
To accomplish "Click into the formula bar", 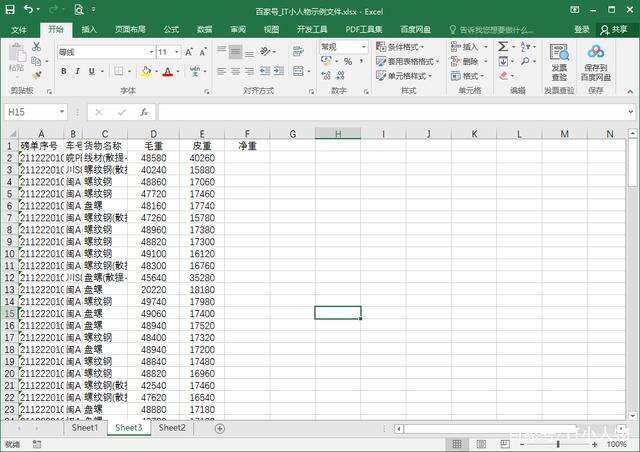I will [x=392, y=112].
